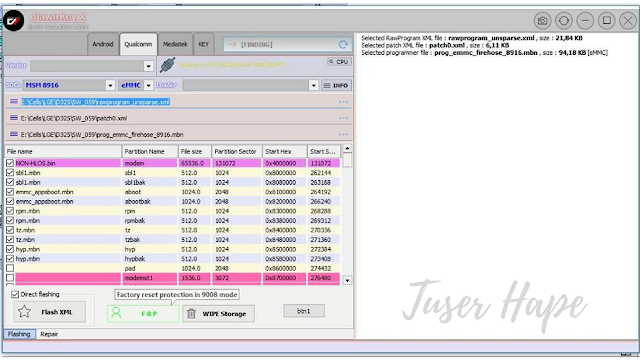This screenshot has width=640, height=360.
Task: Click the WIPE Storage button
Action: (218, 313)
